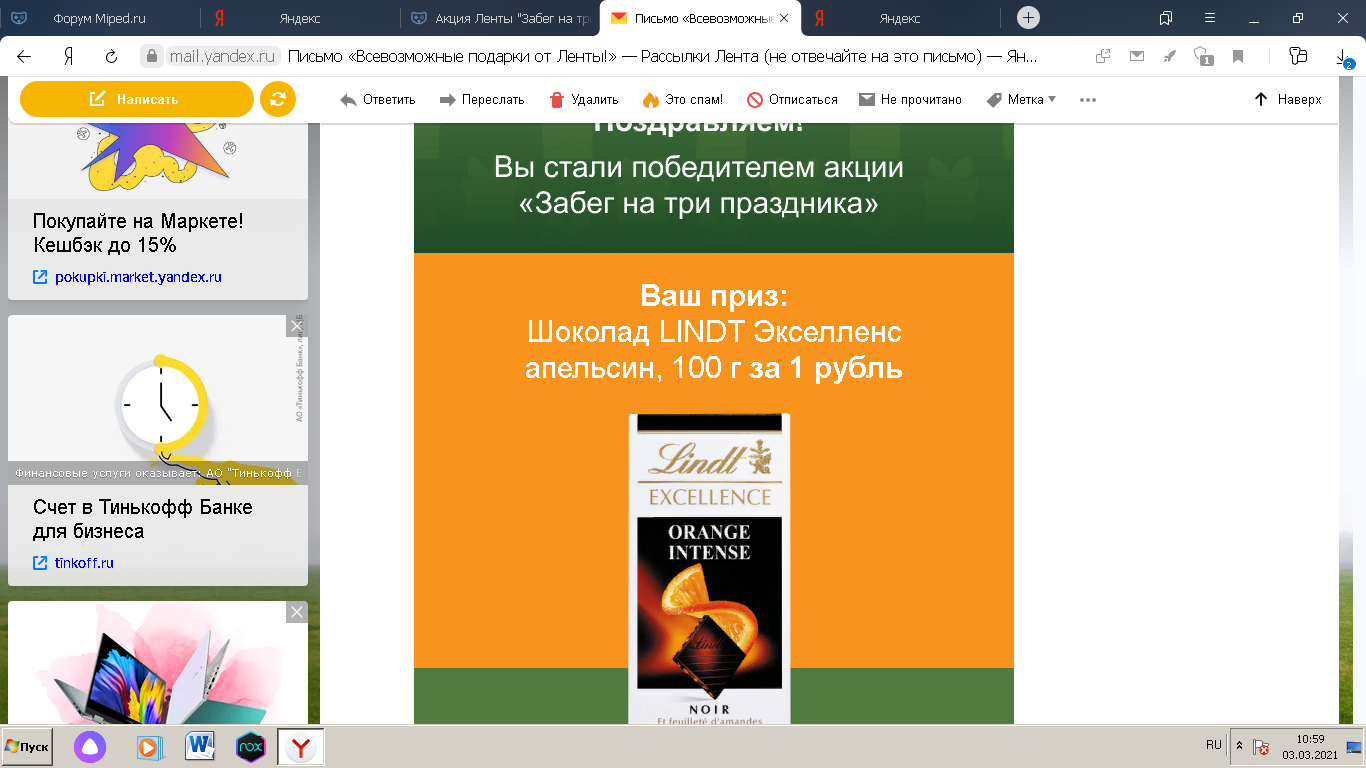
Task: Open the Метка label dropdown
Action: 1021,100
